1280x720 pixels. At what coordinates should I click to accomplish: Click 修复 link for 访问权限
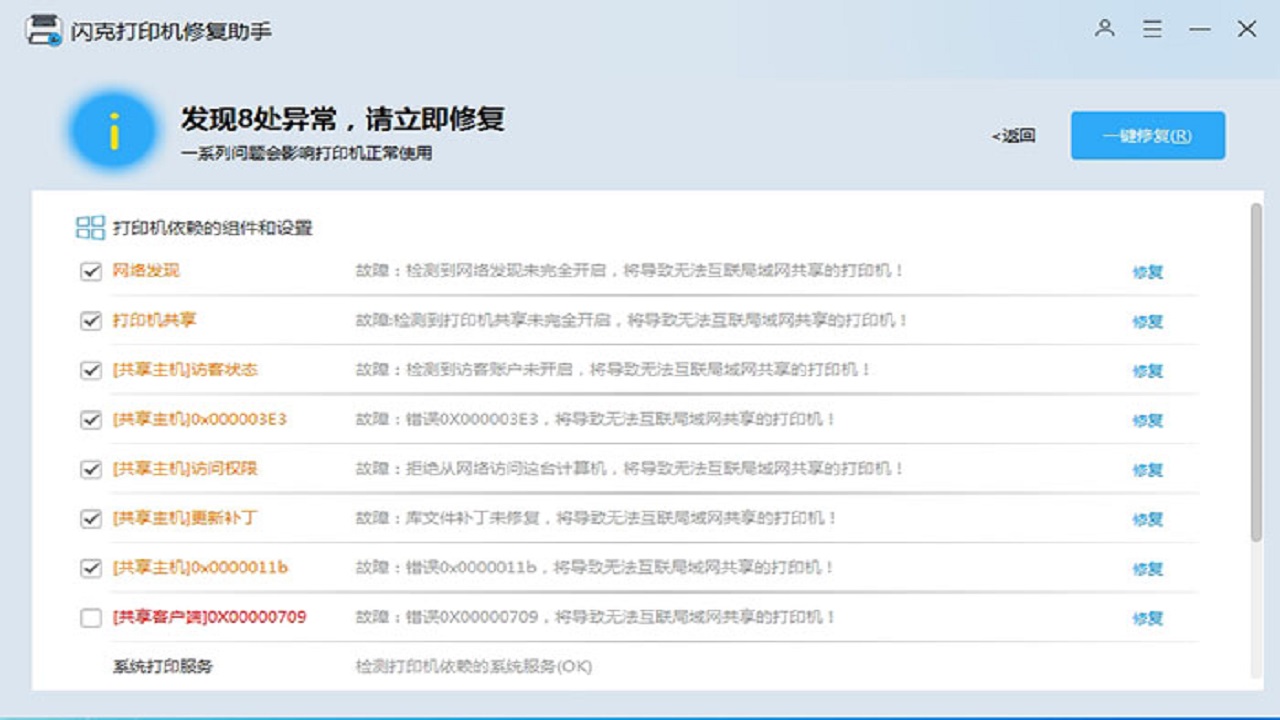[x=1147, y=470]
